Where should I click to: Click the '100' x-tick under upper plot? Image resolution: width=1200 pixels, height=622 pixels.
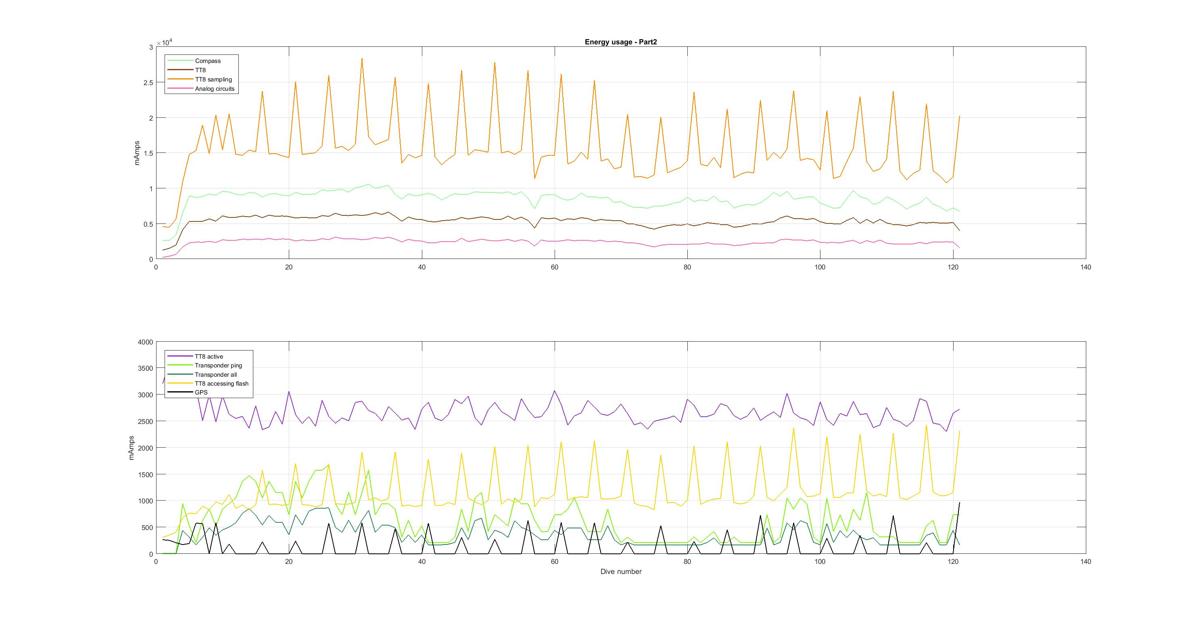point(820,267)
